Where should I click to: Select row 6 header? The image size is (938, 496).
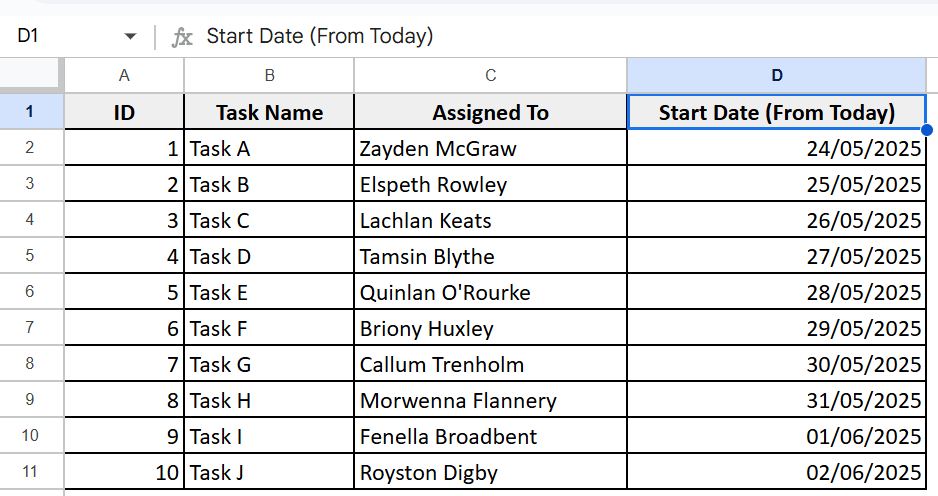point(31,291)
